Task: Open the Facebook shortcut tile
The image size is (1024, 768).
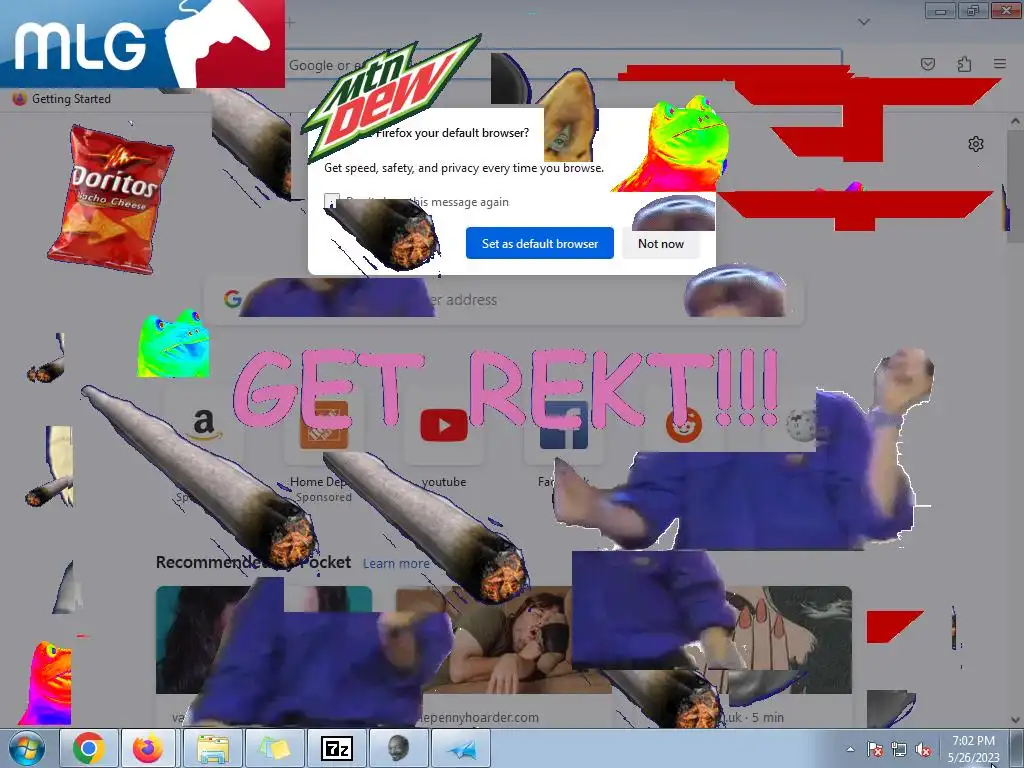Action: pos(564,424)
